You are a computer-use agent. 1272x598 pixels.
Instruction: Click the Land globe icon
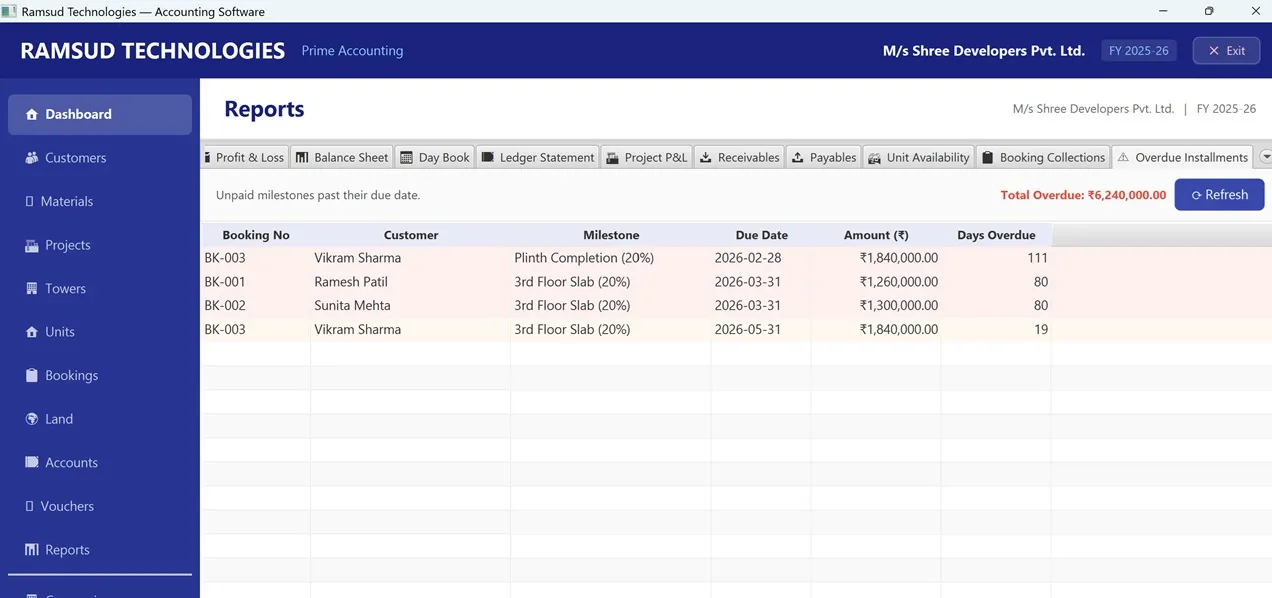click(x=32, y=419)
